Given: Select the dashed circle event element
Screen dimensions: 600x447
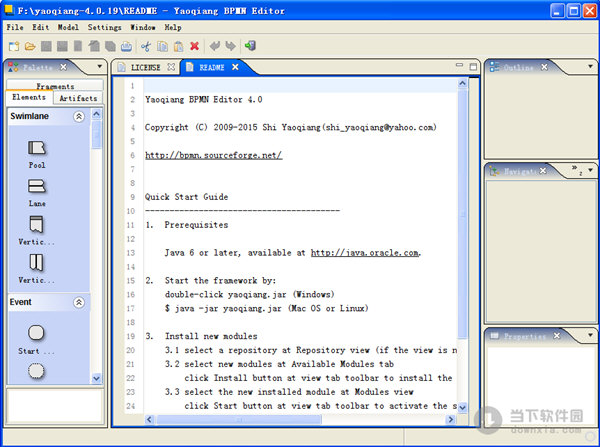Looking at the screenshot, I should tap(36, 371).
